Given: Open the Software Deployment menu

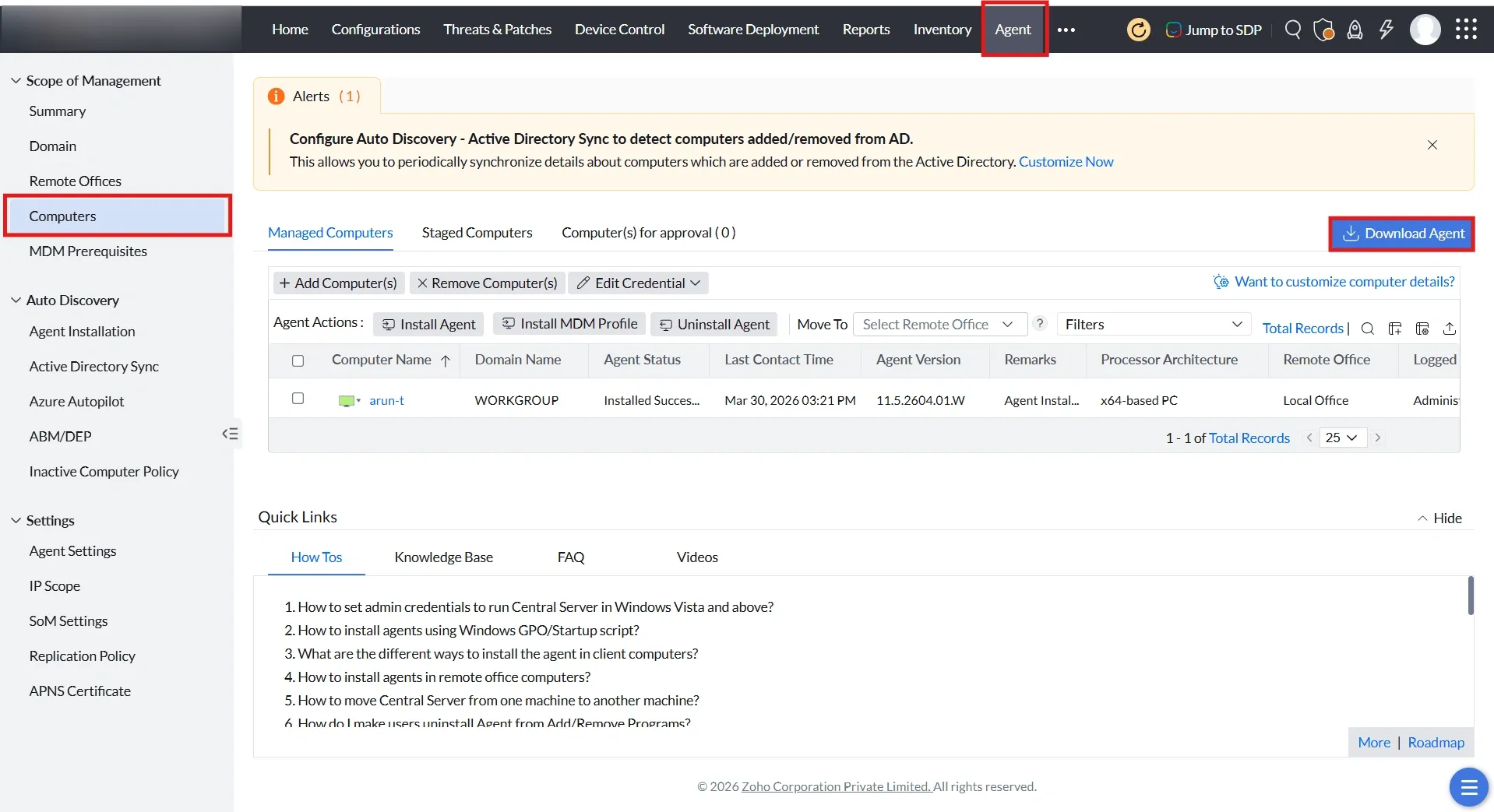Looking at the screenshot, I should [x=753, y=30].
